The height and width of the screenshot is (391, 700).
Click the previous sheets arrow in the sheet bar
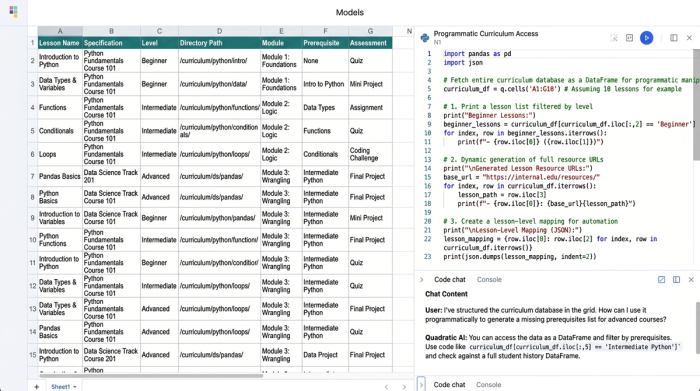tap(386, 387)
